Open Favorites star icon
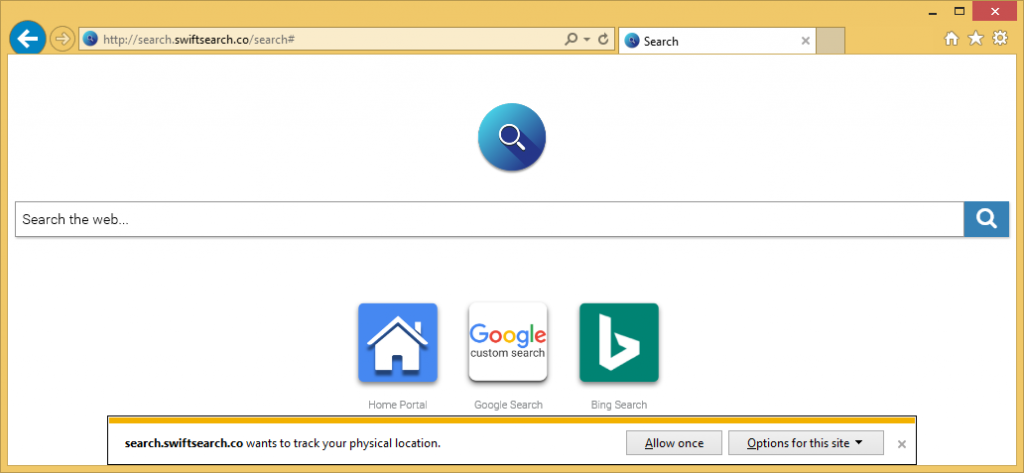The height and width of the screenshot is (473, 1024). (975, 39)
